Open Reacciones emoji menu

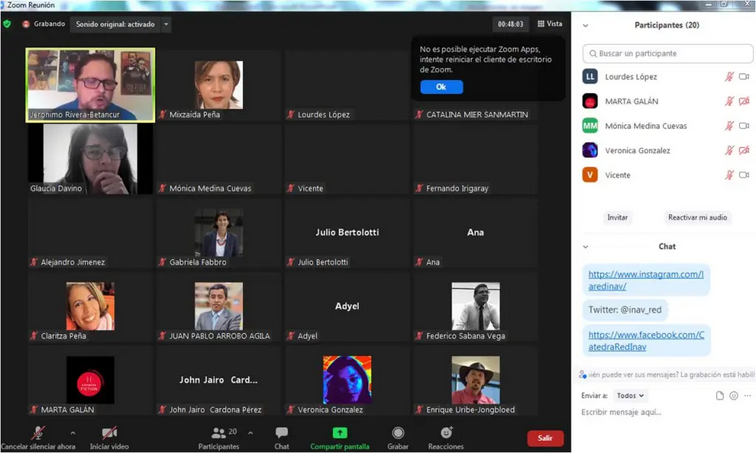click(446, 438)
